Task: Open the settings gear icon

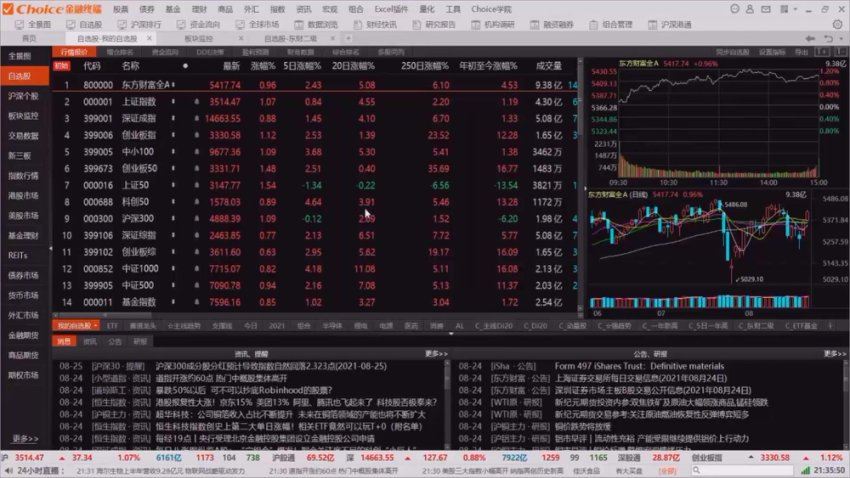Action: coord(838,24)
